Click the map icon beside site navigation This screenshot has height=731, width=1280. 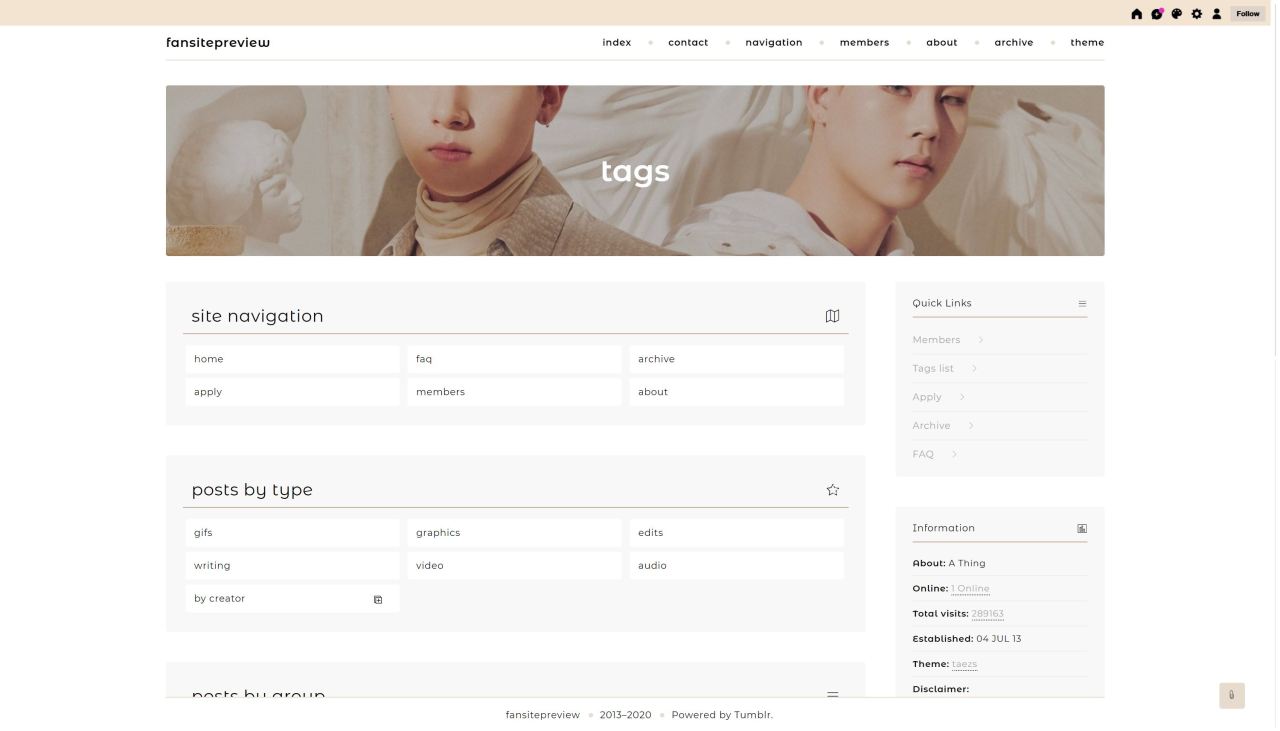[x=832, y=316]
